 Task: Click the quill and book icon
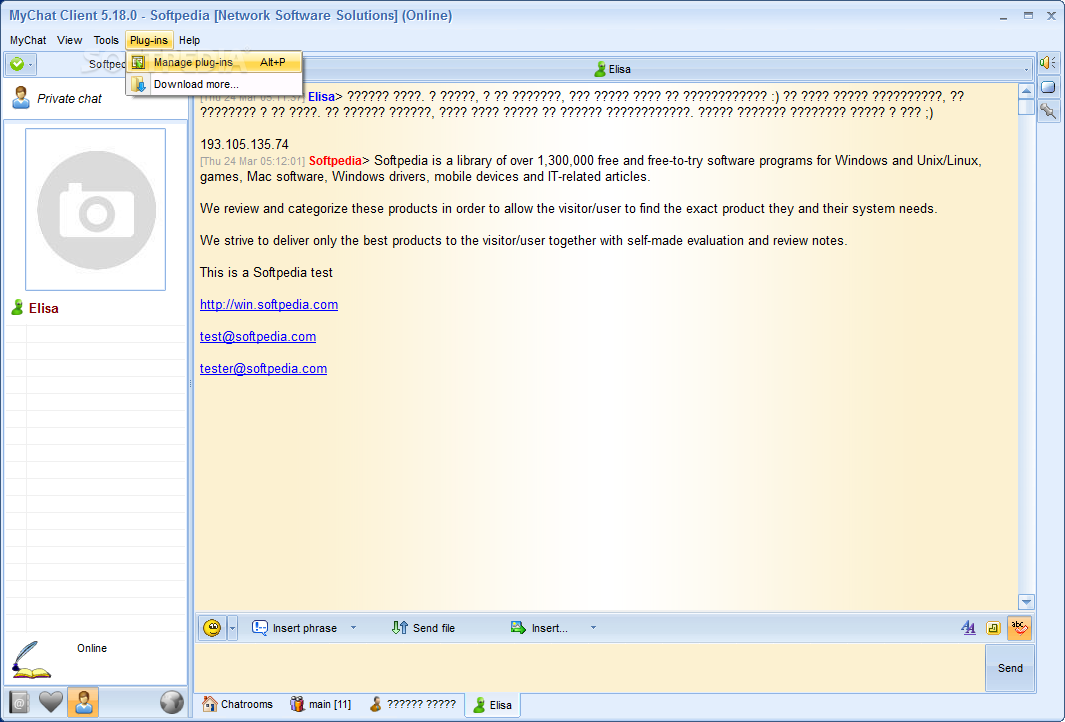click(x=31, y=660)
